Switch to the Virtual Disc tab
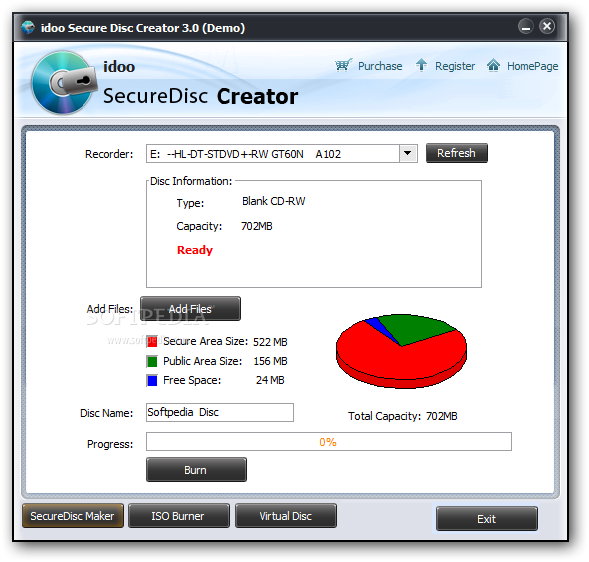The height and width of the screenshot is (562, 589). pyautogui.click(x=285, y=516)
